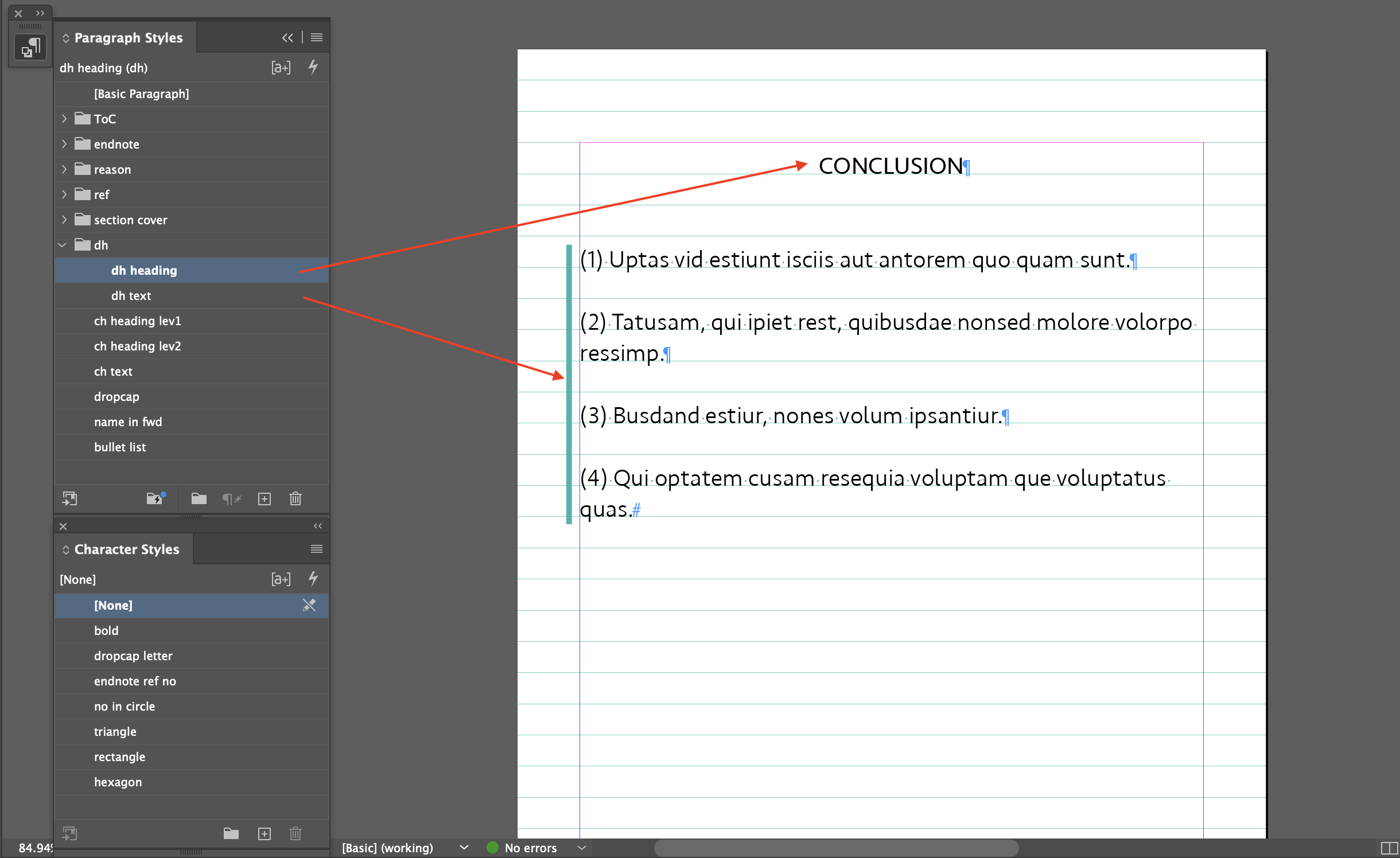Select the dh text paragraph style
This screenshot has width=1400, height=858.
pyautogui.click(x=131, y=295)
